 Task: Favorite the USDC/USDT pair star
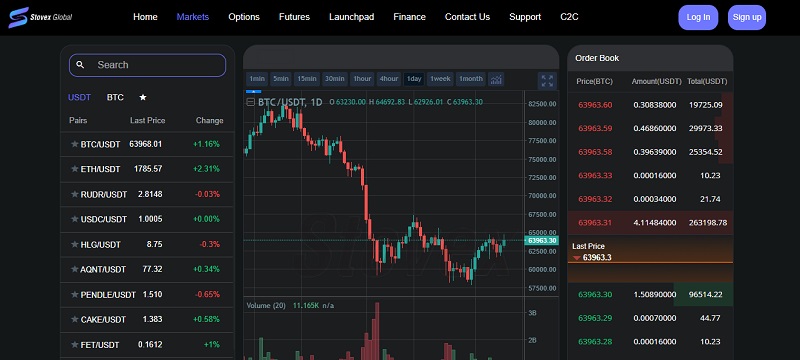[x=74, y=219]
